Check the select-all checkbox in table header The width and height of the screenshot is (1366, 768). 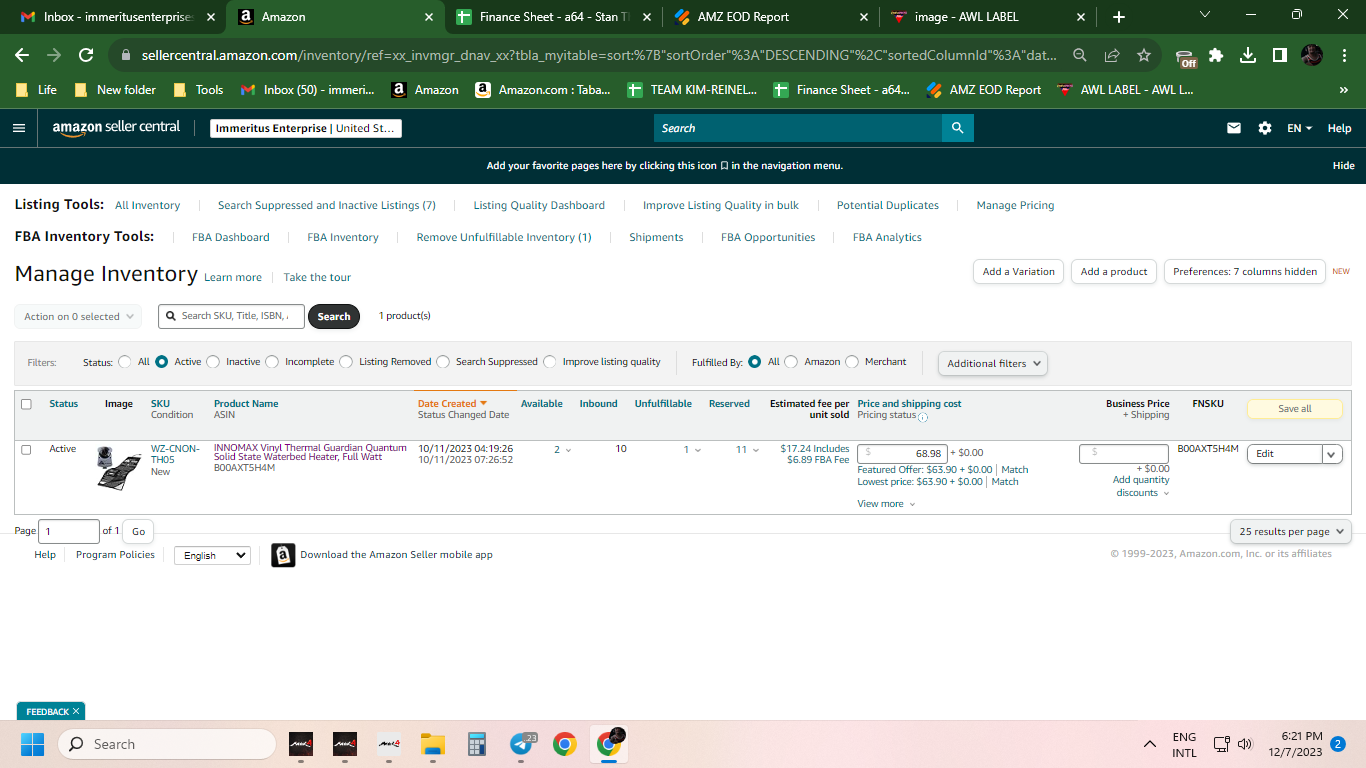tap(26, 404)
